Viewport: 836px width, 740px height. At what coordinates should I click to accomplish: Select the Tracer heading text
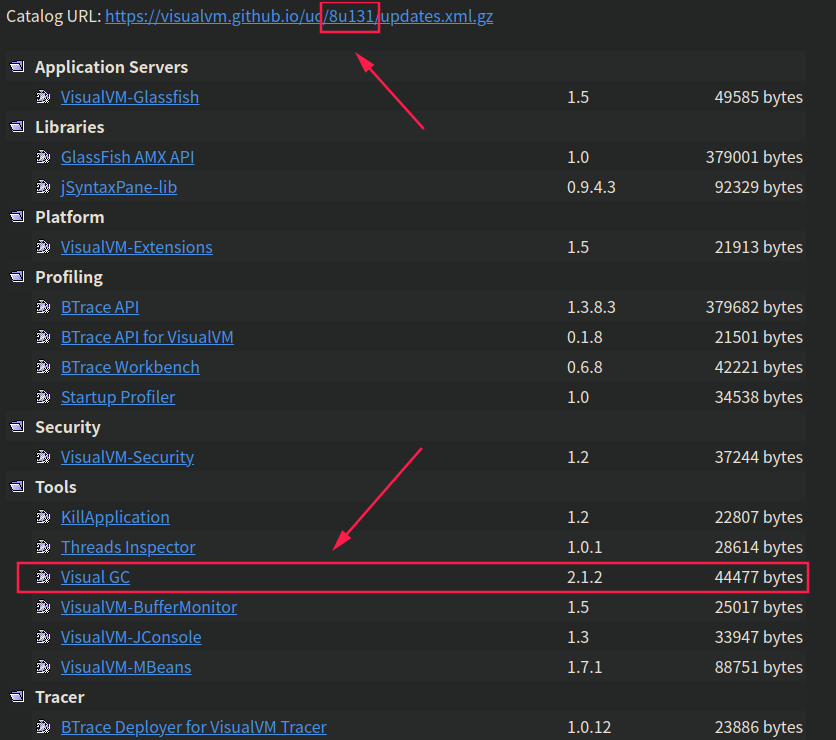(x=60, y=697)
